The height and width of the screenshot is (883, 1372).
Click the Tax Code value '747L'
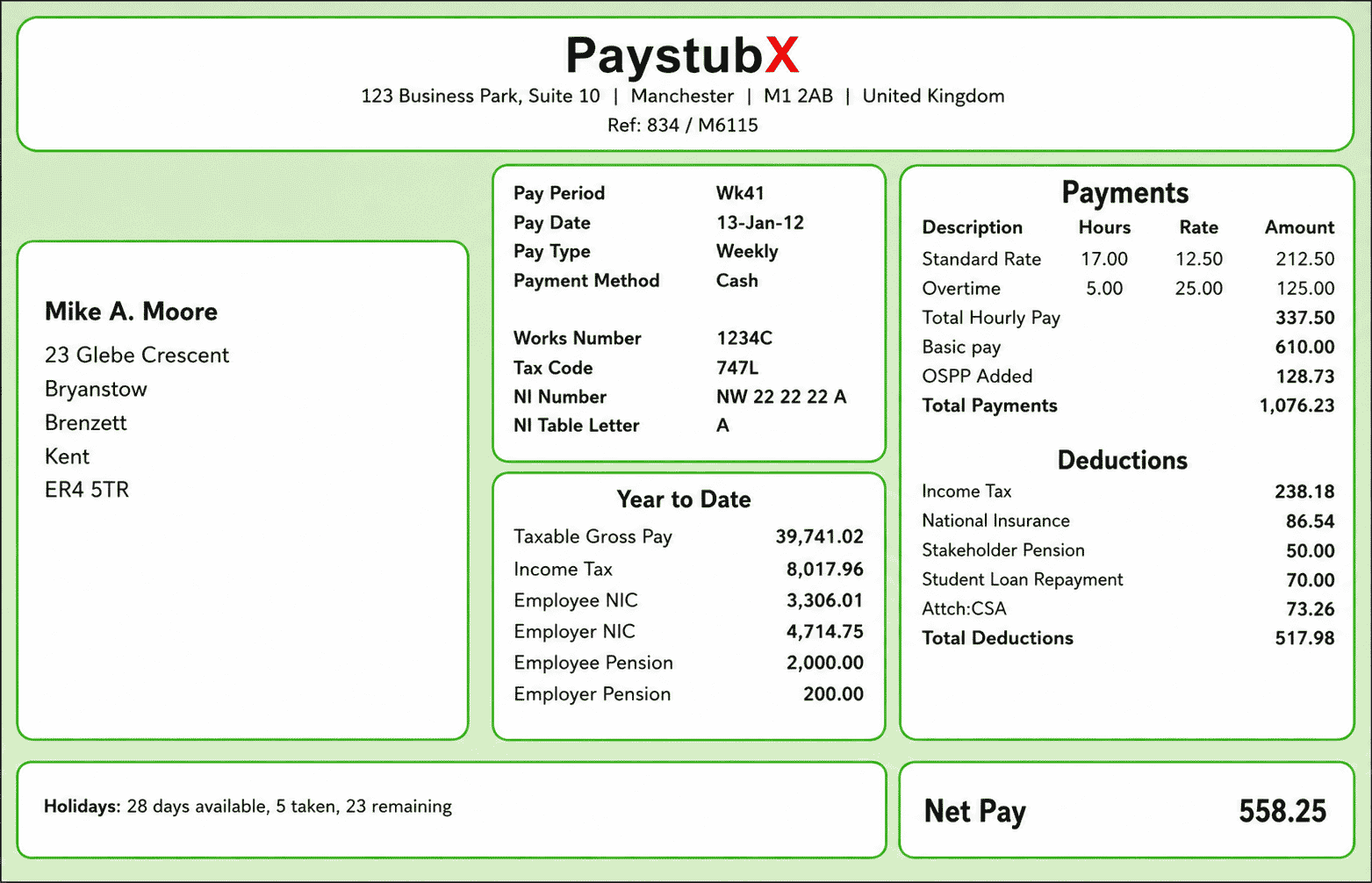point(736,368)
